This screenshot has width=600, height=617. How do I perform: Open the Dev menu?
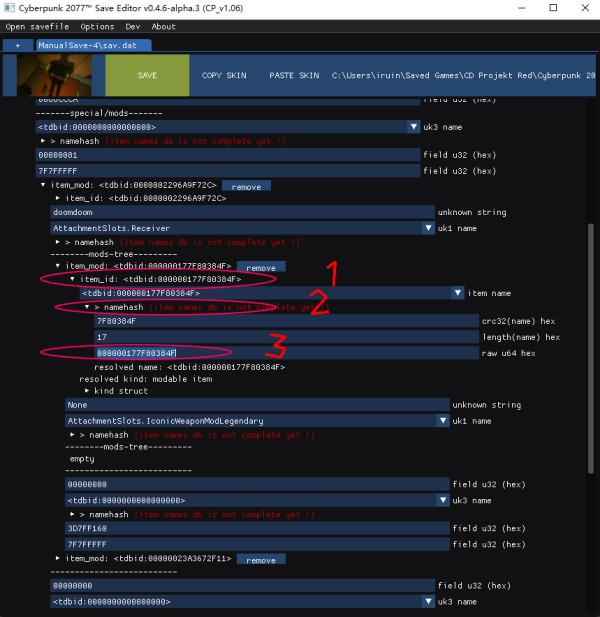click(x=132, y=27)
